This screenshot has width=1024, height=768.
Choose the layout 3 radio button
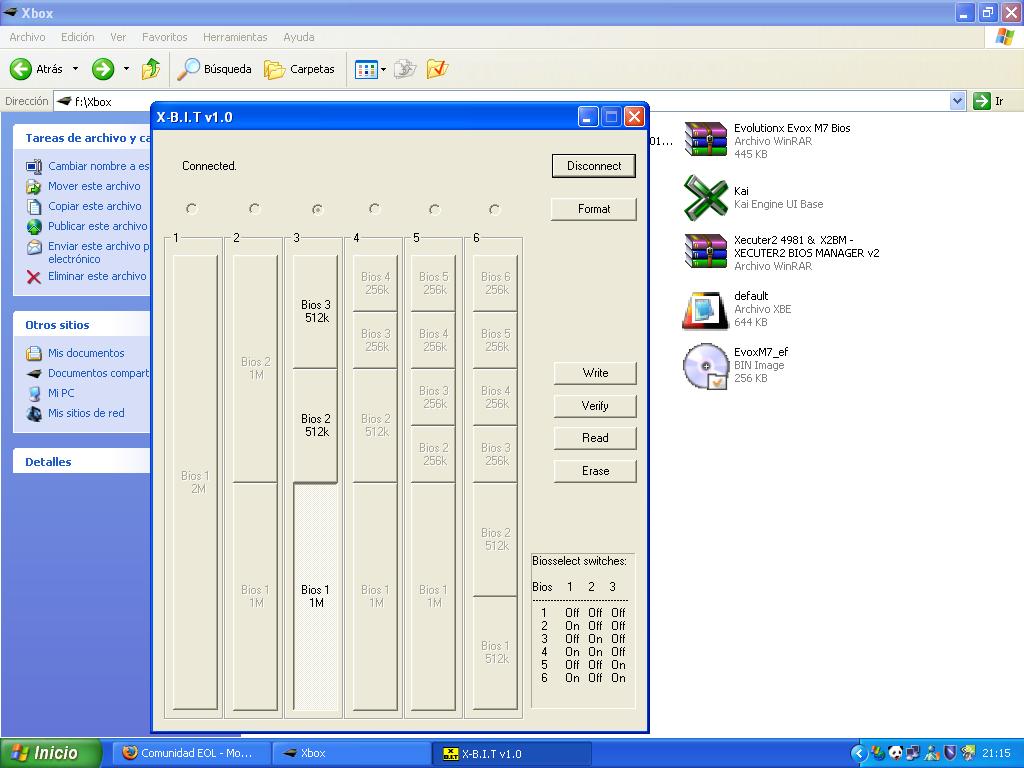[317, 209]
